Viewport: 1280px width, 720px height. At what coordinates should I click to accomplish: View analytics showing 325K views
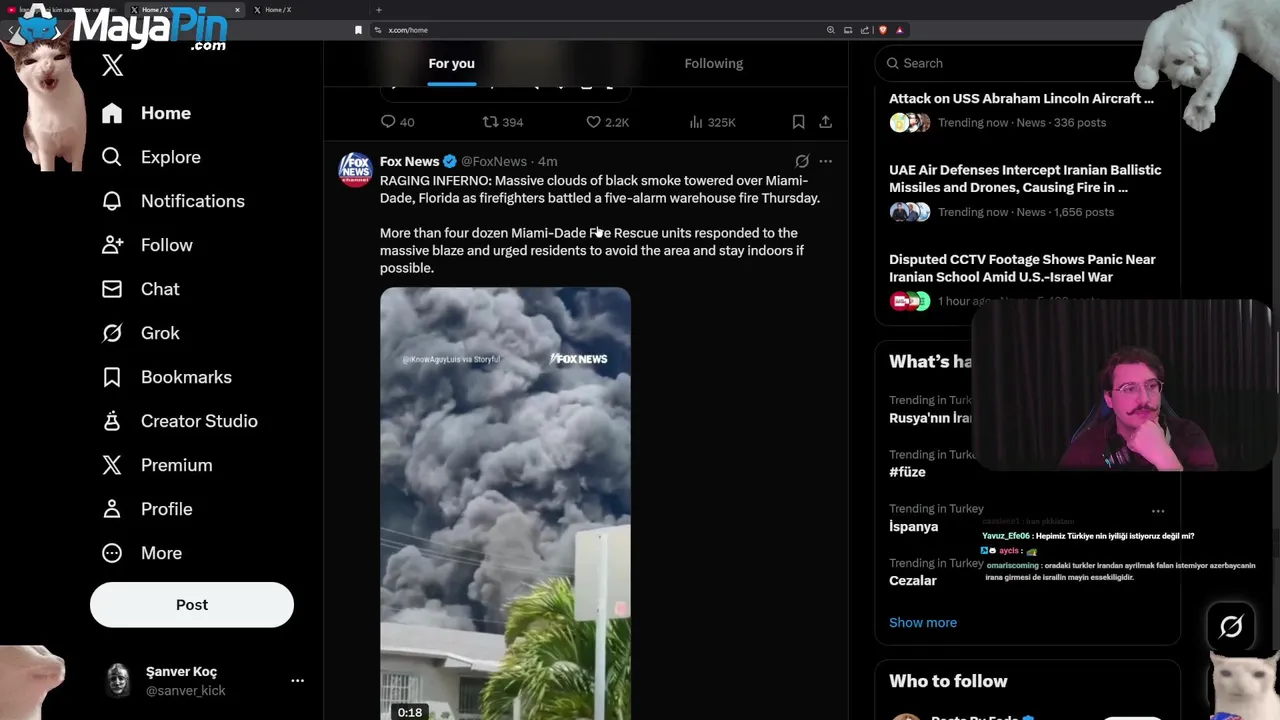(x=712, y=122)
